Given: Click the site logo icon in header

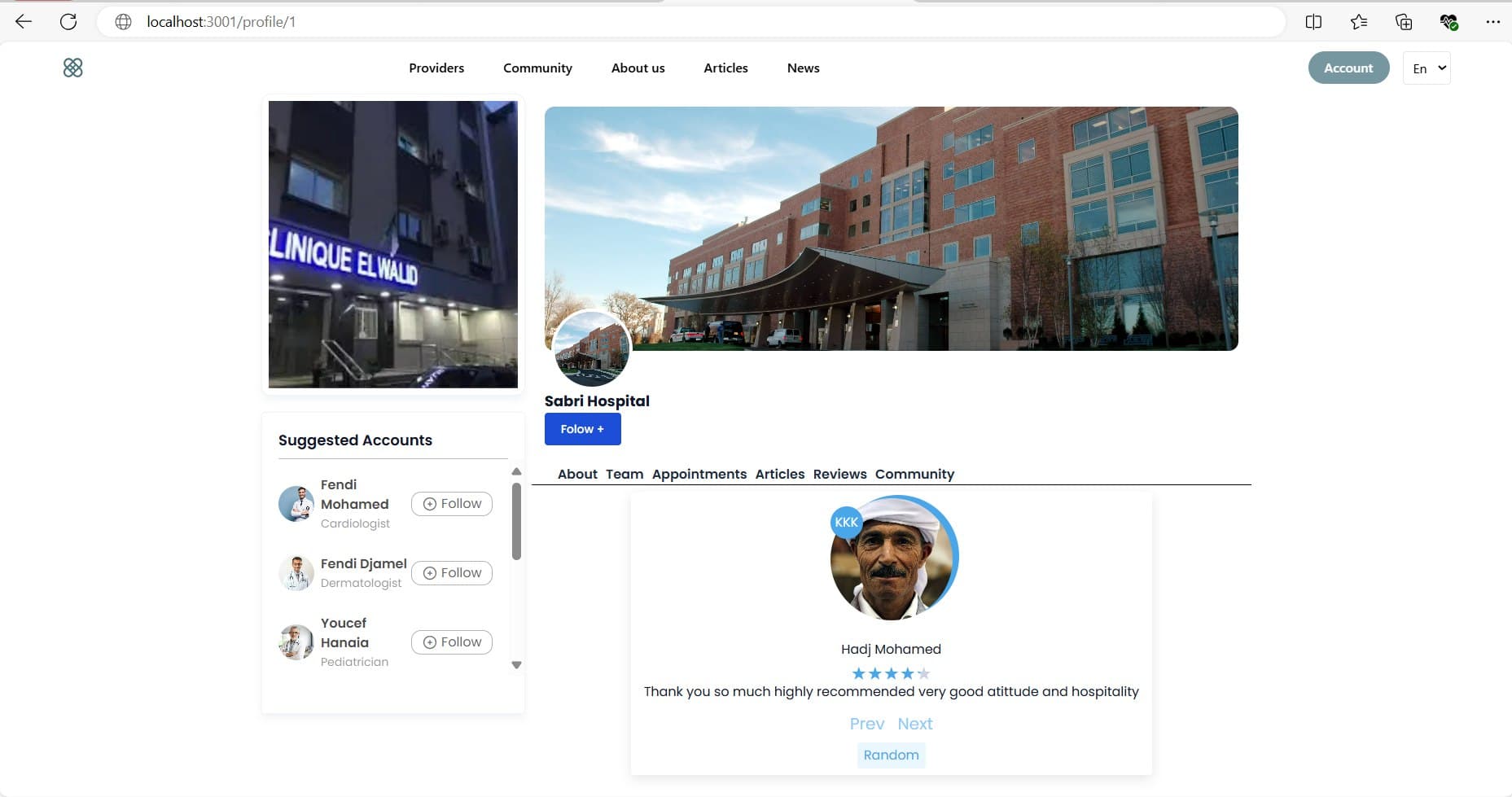Looking at the screenshot, I should click(72, 68).
